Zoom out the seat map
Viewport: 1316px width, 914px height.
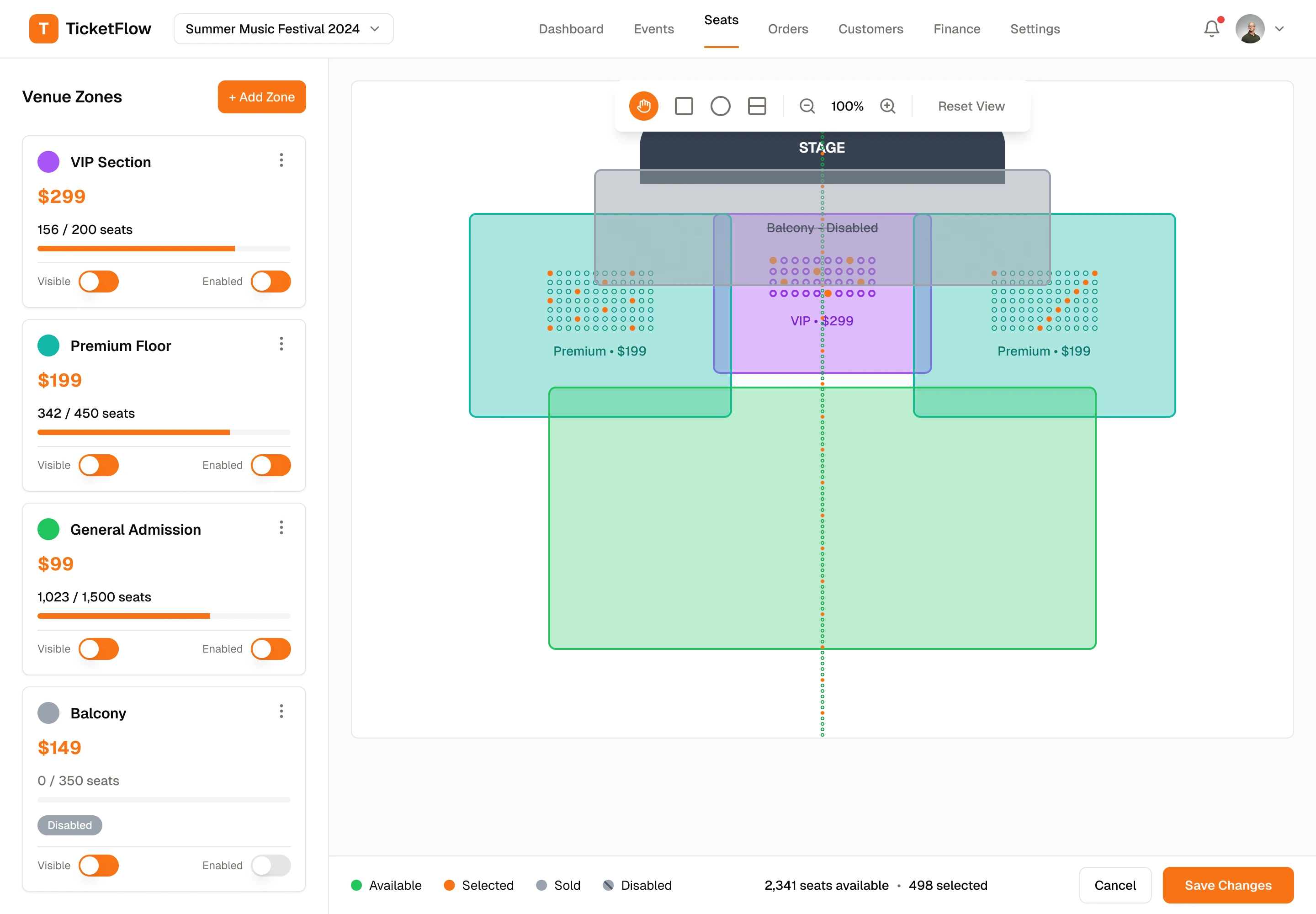(807, 106)
